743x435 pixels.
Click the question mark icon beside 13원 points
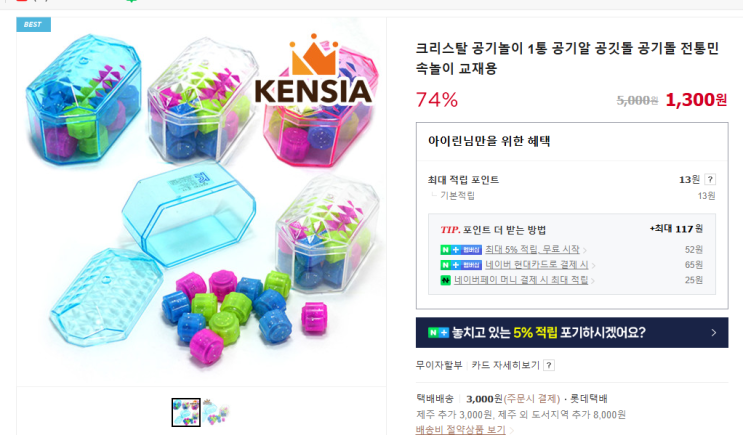pos(709,180)
